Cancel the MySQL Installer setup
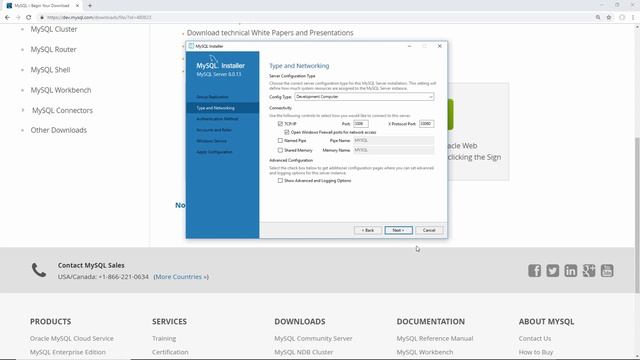640x360 pixels. click(x=429, y=230)
